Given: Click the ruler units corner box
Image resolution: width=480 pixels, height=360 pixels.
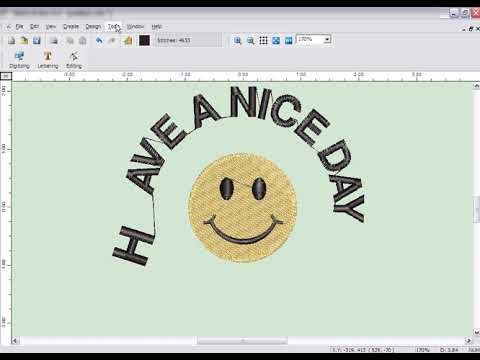Looking at the screenshot, I should pyautogui.click(x=6, y=76).
